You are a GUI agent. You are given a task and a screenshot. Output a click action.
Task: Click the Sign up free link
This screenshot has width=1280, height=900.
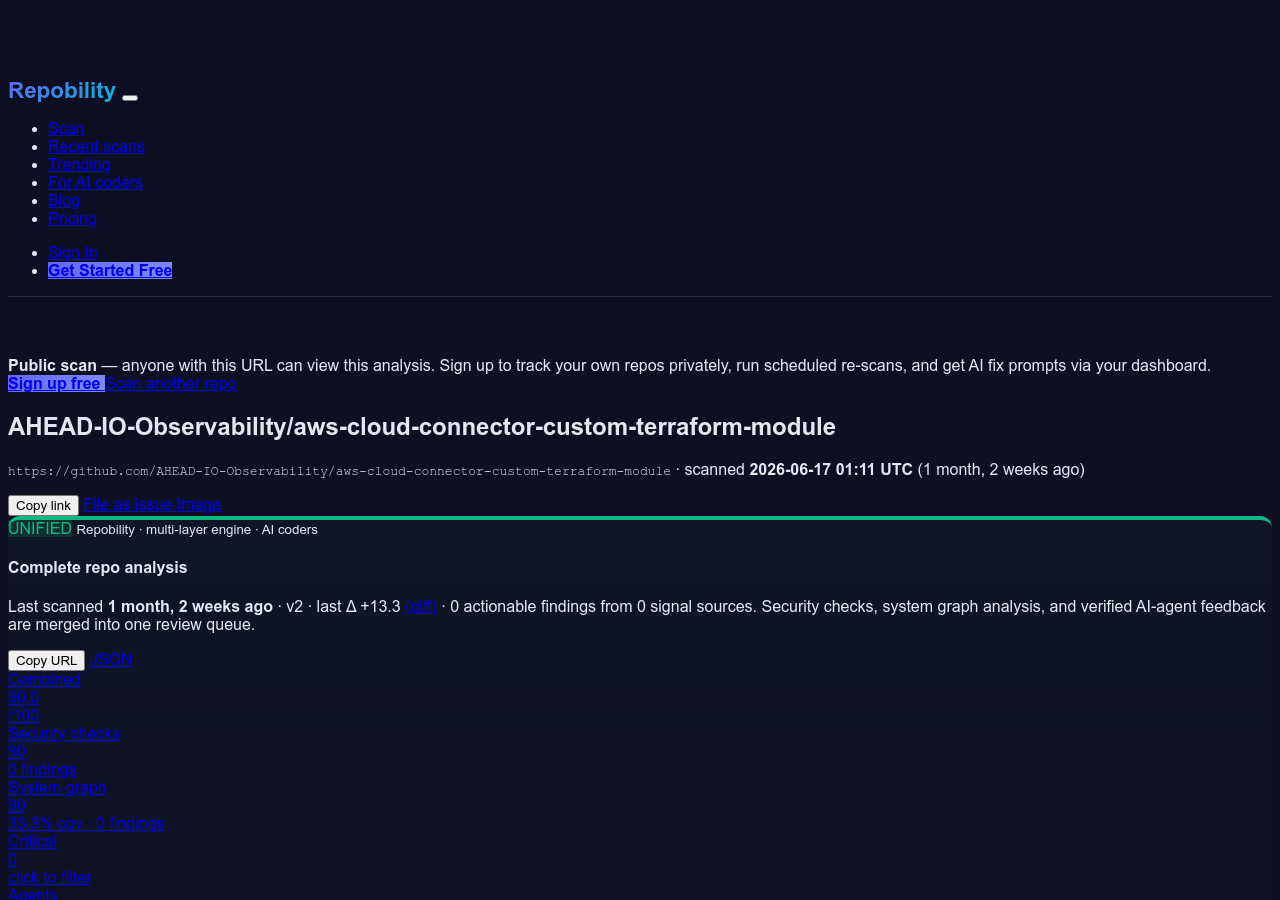tap(56, 383)
